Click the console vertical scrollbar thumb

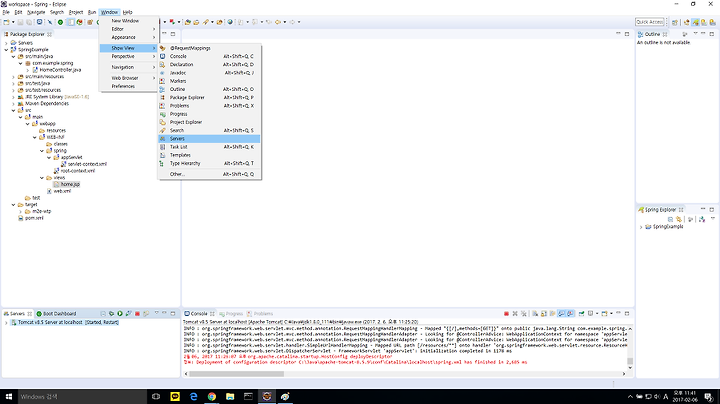(x=630, y=361)
